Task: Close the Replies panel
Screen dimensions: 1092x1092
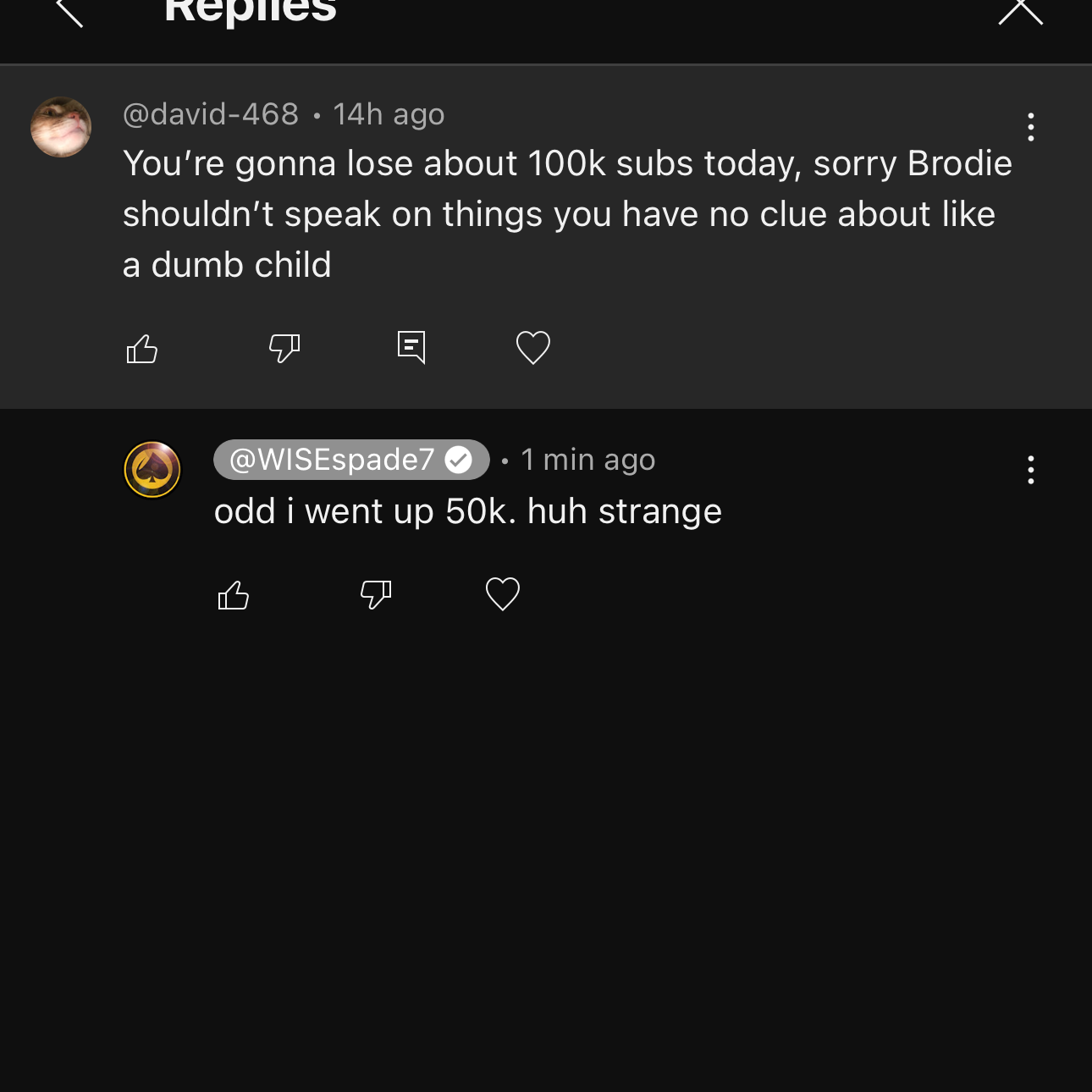Action: 1021,11
